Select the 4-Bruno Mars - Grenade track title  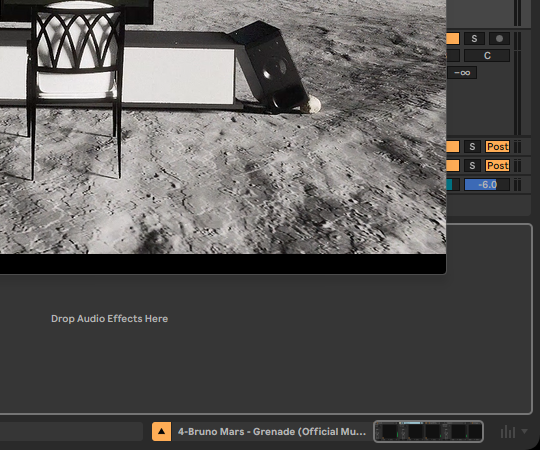272,431
